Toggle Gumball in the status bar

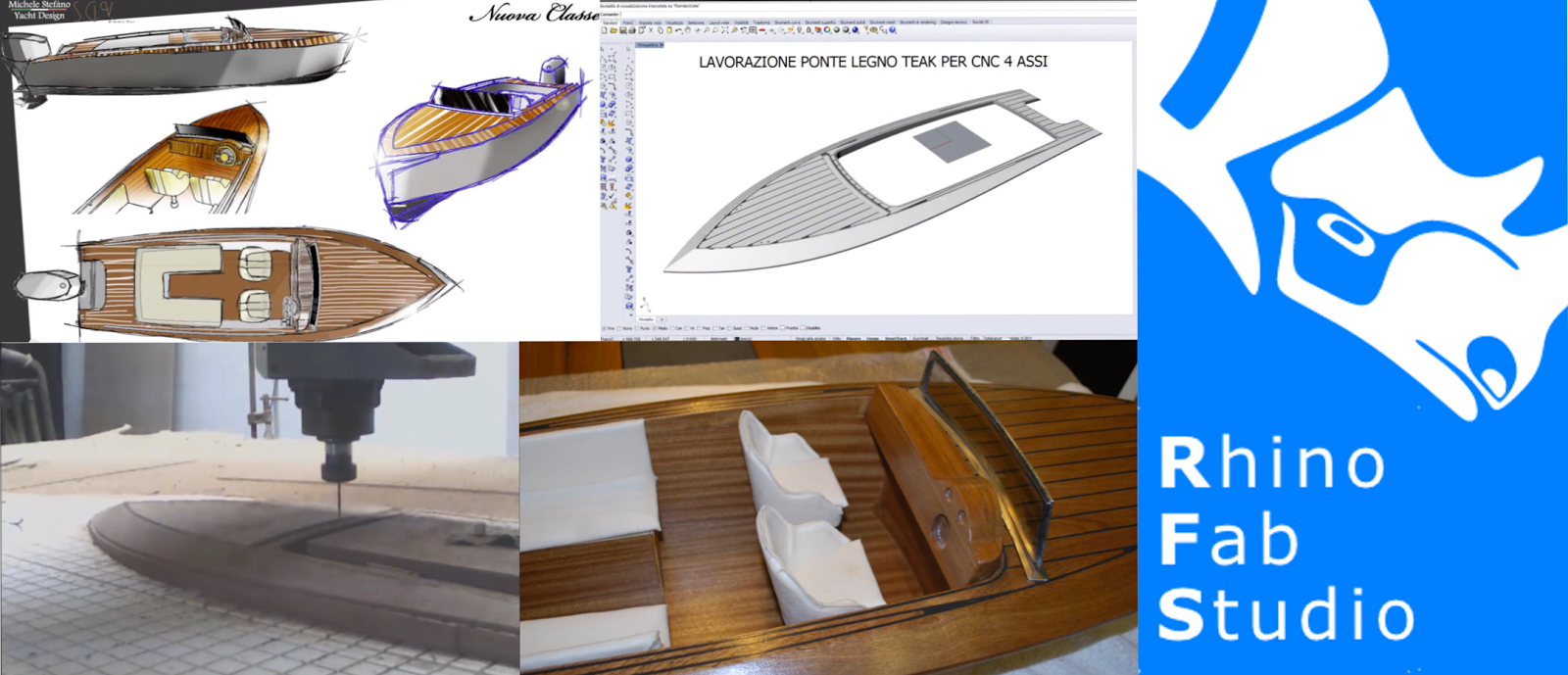(920, 339)
